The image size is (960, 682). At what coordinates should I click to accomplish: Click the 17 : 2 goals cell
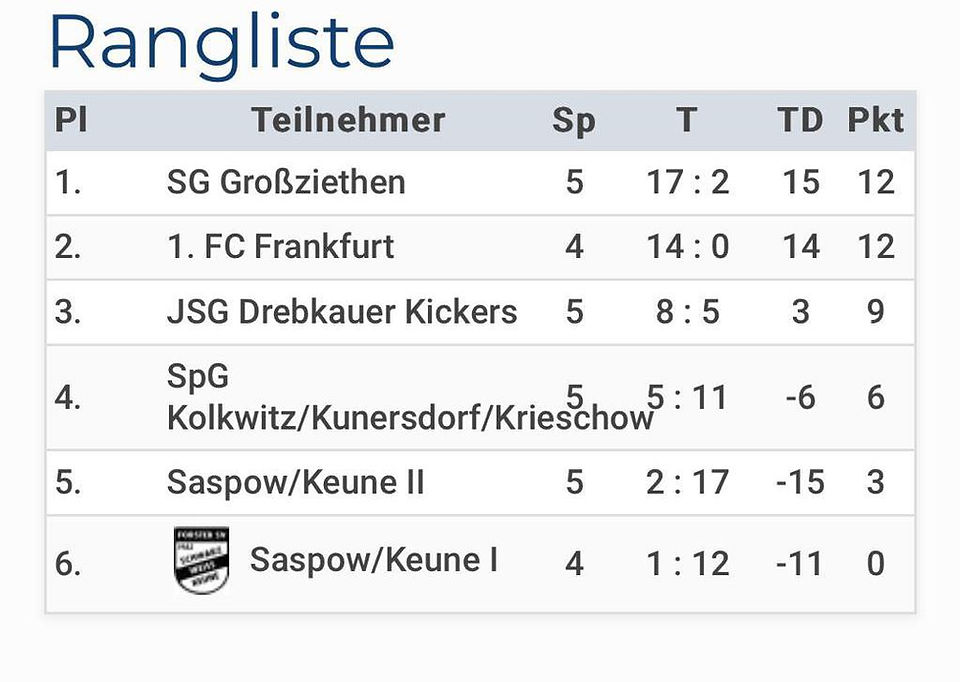688,182
